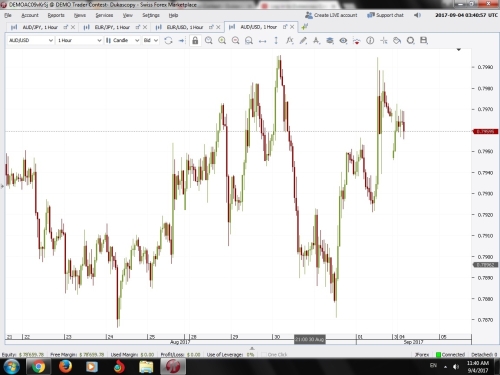Click Firefox icon in Windows taskbar
The width and height of the screenshot is (500, 375).
point(65,366)
